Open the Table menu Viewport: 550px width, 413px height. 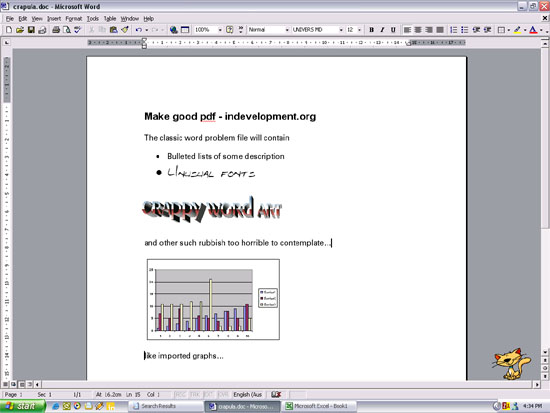click(110, 19)
